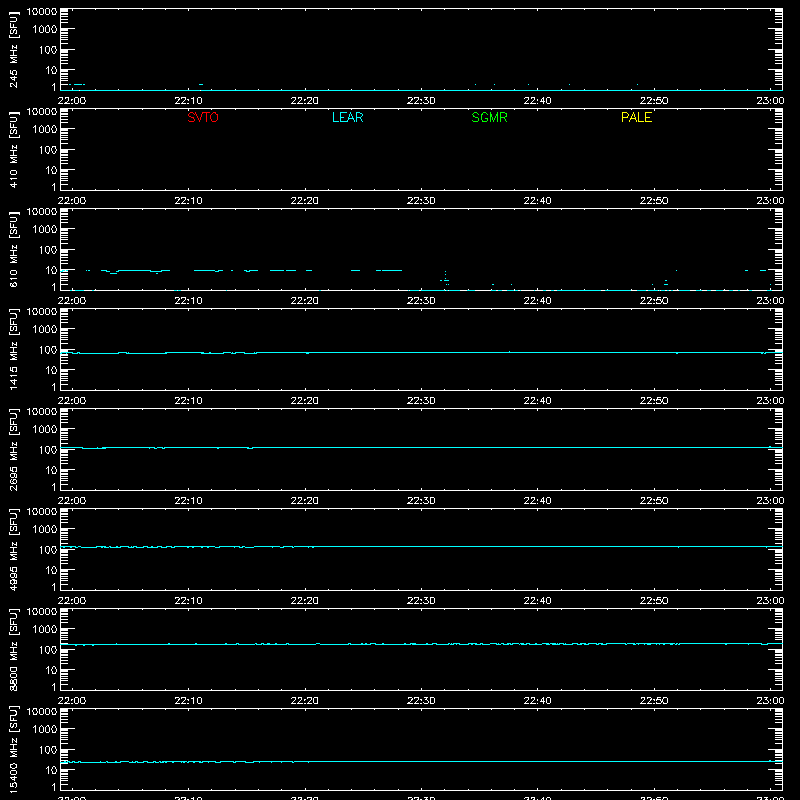Click the 100 tick on 610 MHz axis

point(48,250)
